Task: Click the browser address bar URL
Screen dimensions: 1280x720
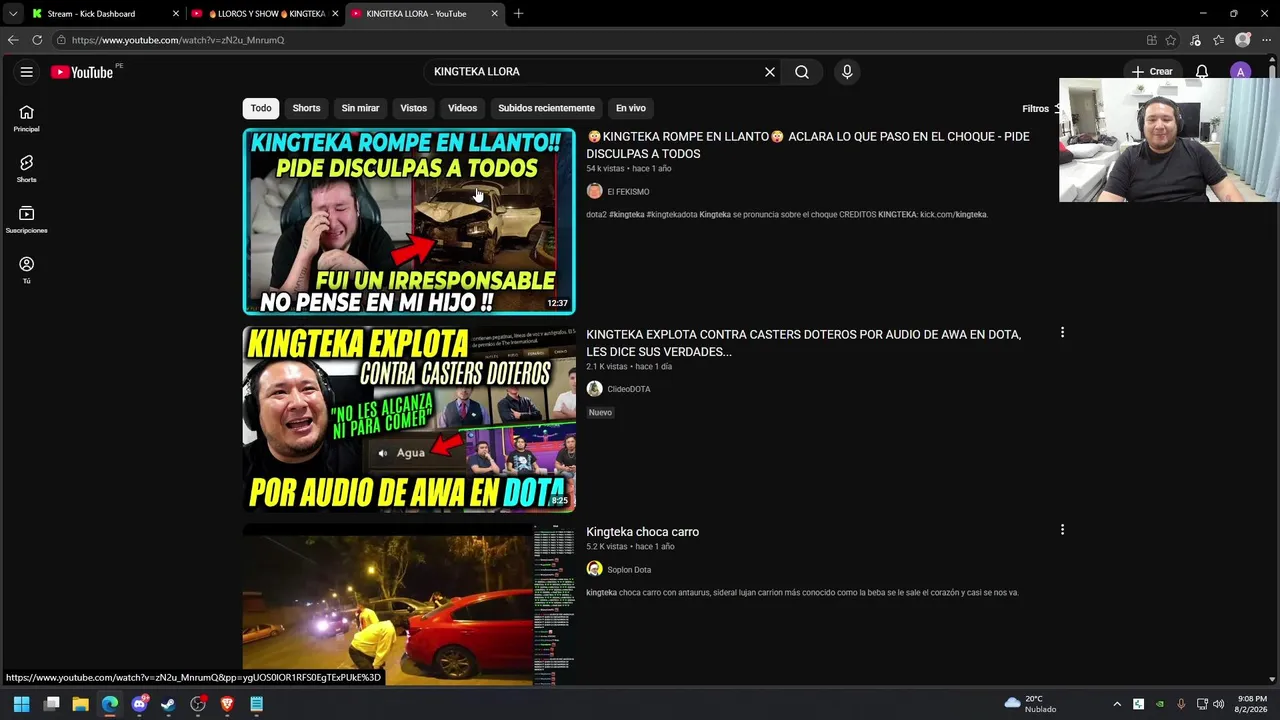Action: 178,40
